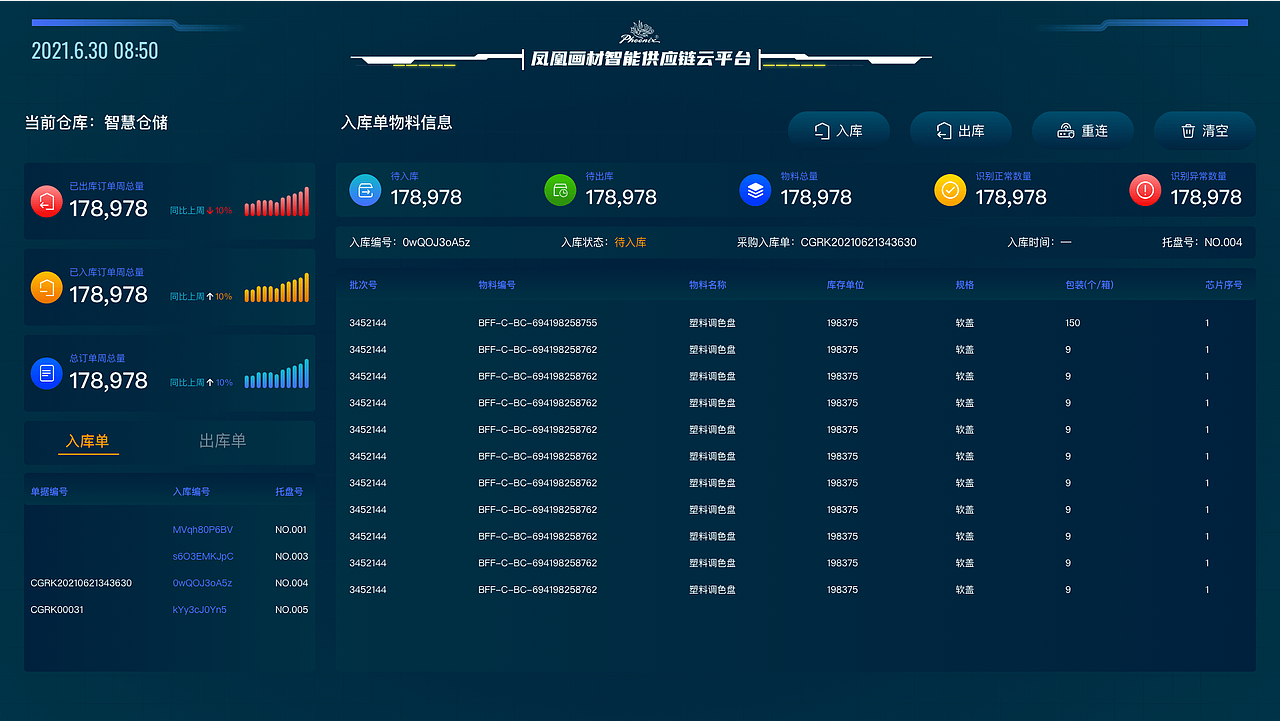Click the 物料名称 column header
This screenshot has height=721, width=1280.
tap(708, 285)
